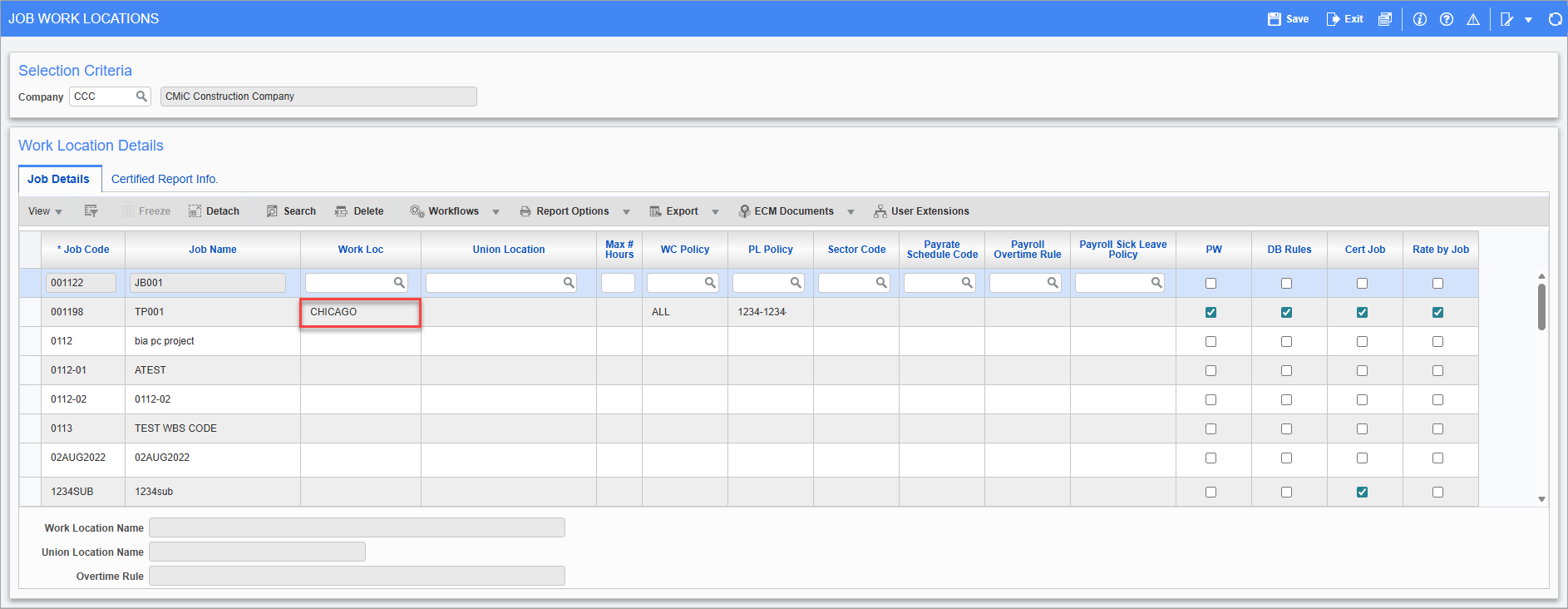Click the Max # Hours filter field
This screenshot has width=1568, height=609.
[x=618, y=283]
